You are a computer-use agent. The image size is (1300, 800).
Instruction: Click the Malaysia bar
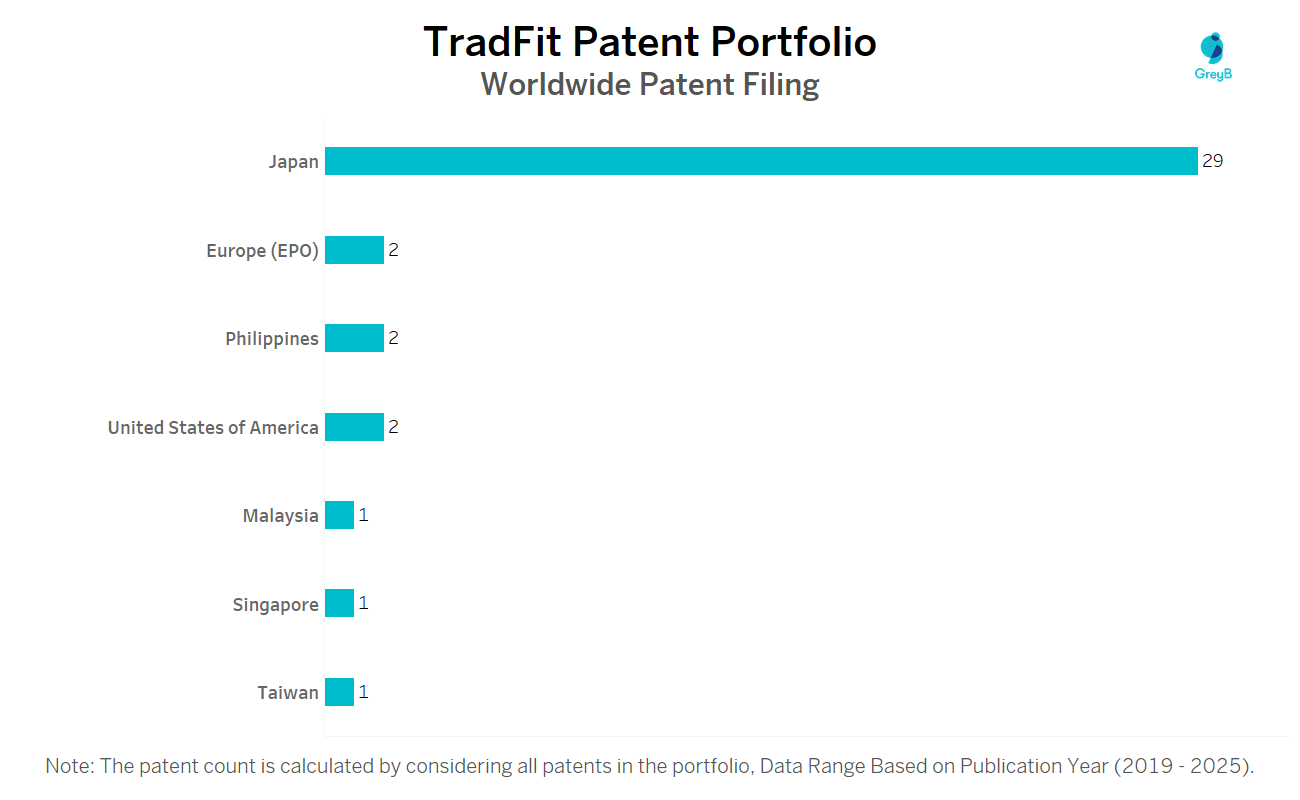pos(339,515)
